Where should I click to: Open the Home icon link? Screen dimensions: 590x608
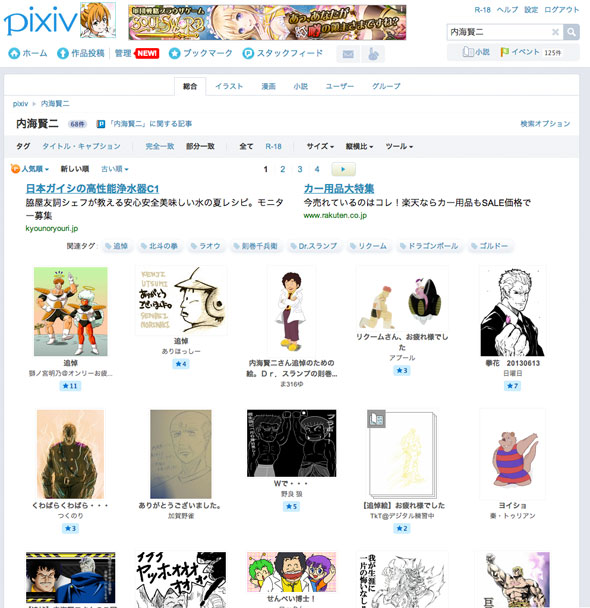click(x=14, y=53)
